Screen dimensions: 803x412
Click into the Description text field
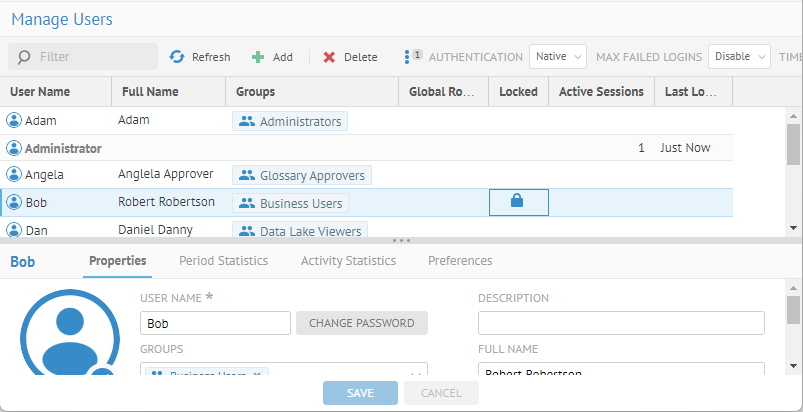621,323
